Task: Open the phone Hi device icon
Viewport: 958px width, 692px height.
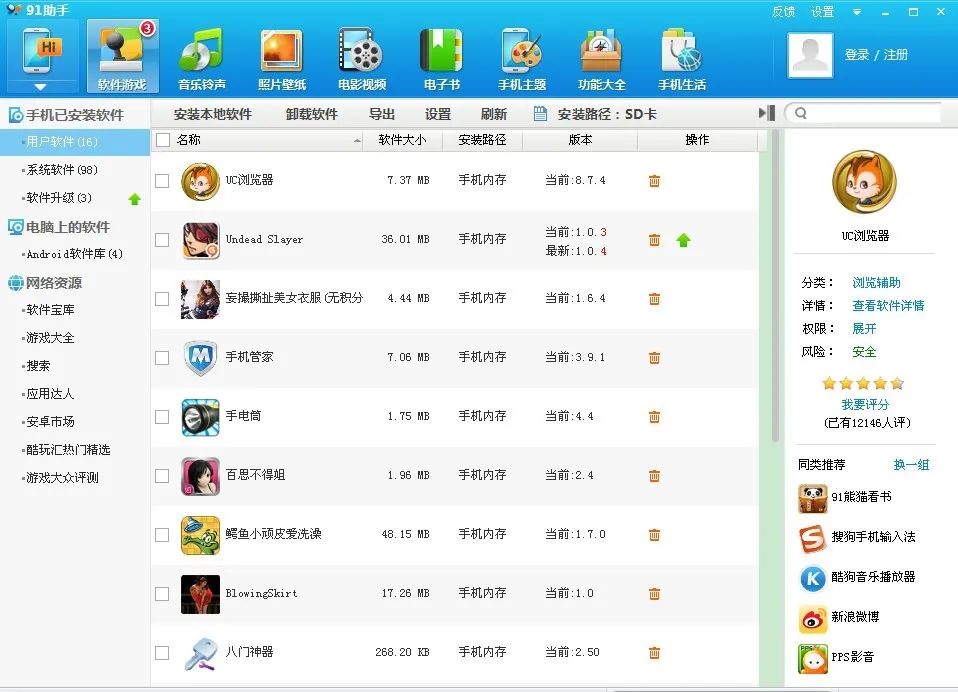Action: click(42, 50)
